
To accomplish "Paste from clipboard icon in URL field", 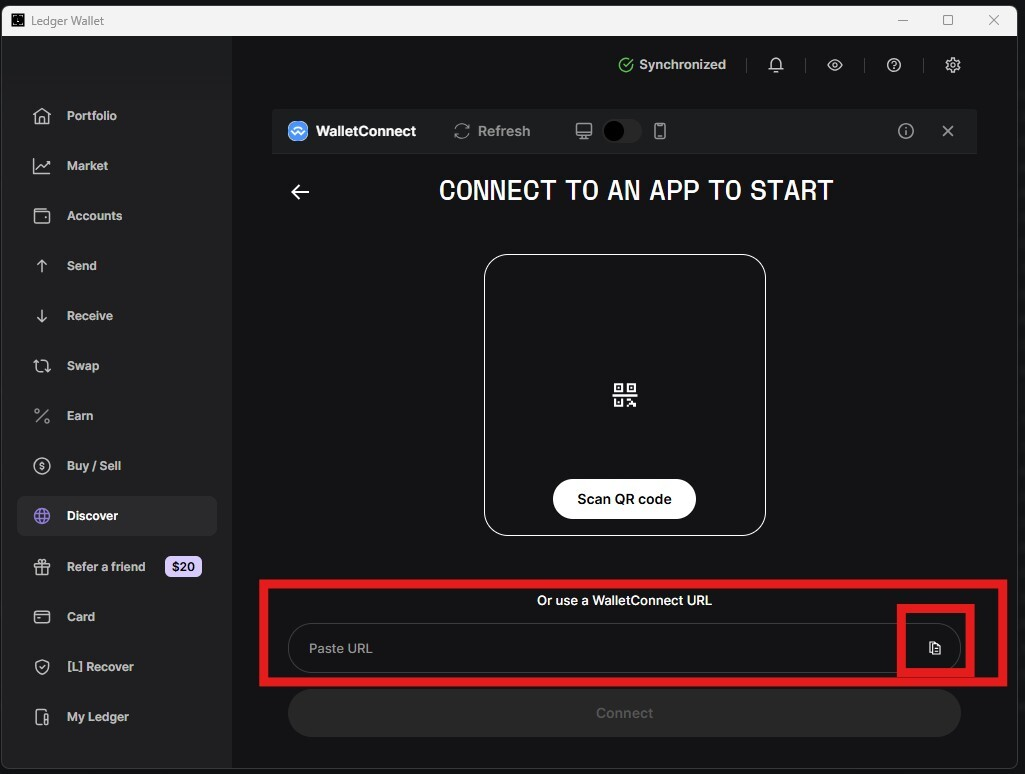I will tap(935, 648).
